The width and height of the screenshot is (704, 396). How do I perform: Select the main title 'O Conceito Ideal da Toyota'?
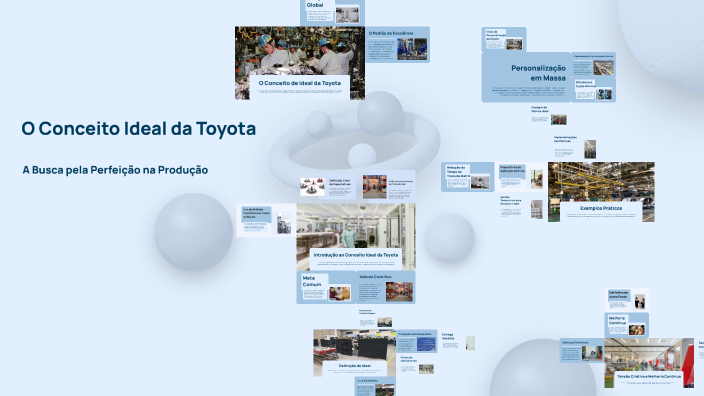[x=139, y=129]
